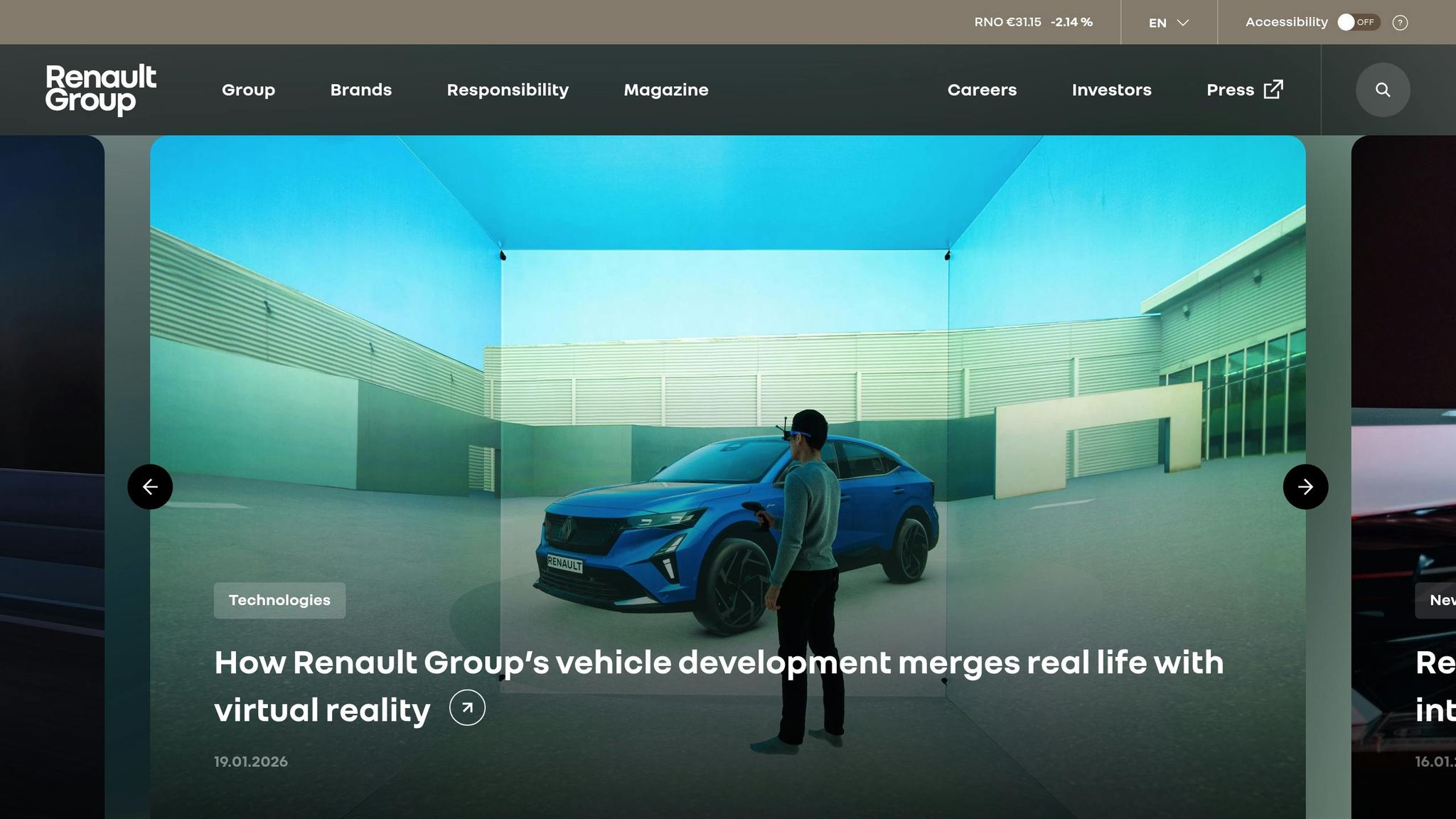Screen dimensions: 1456x819
Task: Open the site search
Action: point(1382,90)
